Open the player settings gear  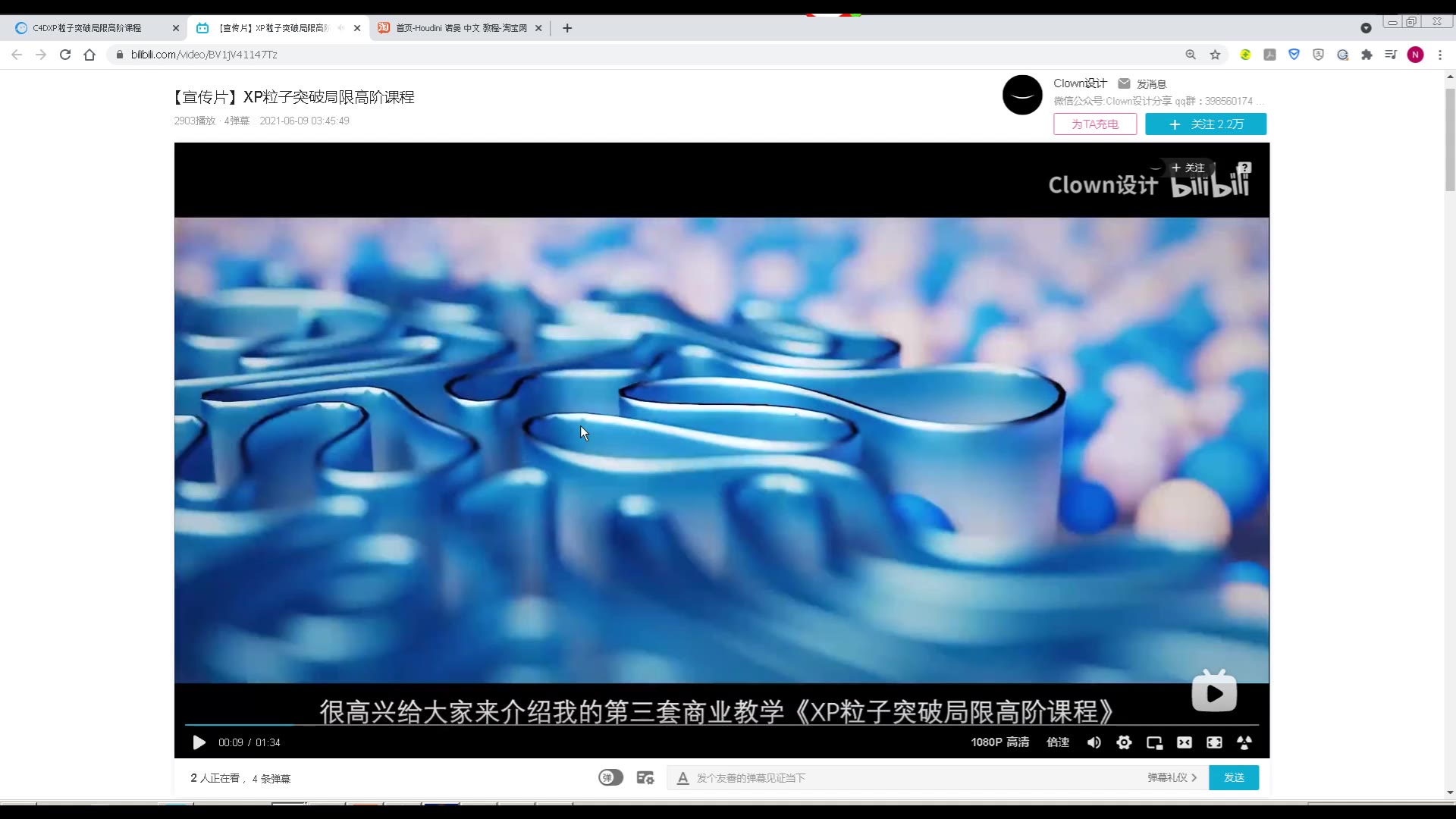(x=1124, y=742)
